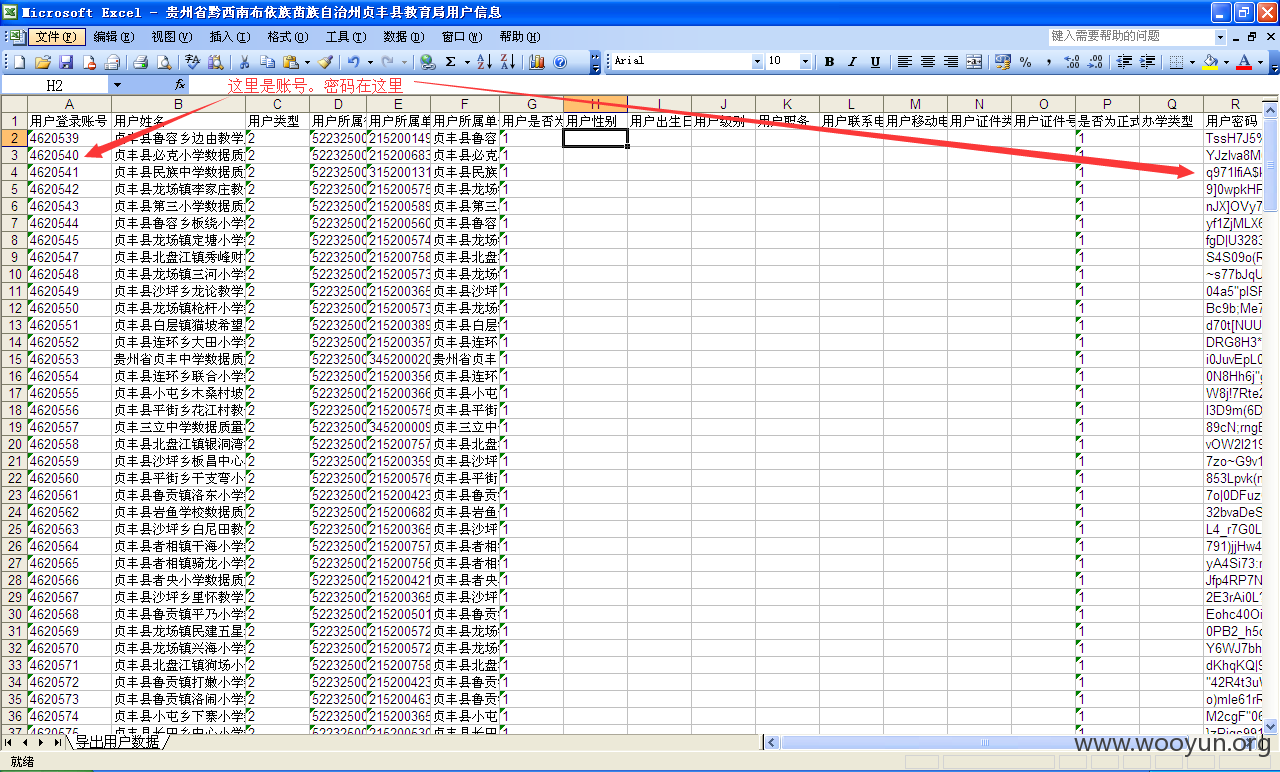Toggle align left
This screenshot has height=772, width=1280.
tap(904, 62)
